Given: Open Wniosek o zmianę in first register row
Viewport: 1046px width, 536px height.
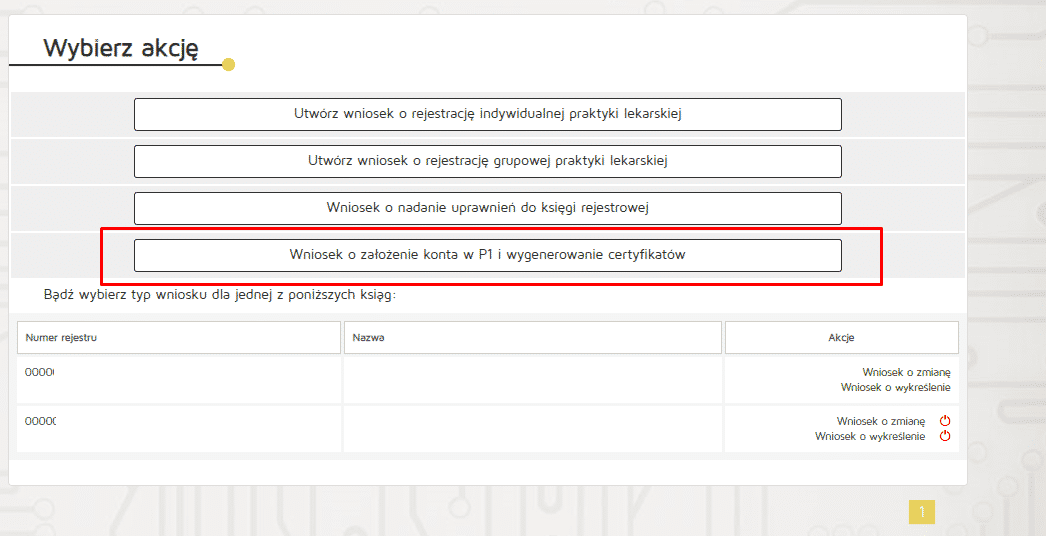Looking at the screenshot, I should pyautogui.click(x=906, y=372).
